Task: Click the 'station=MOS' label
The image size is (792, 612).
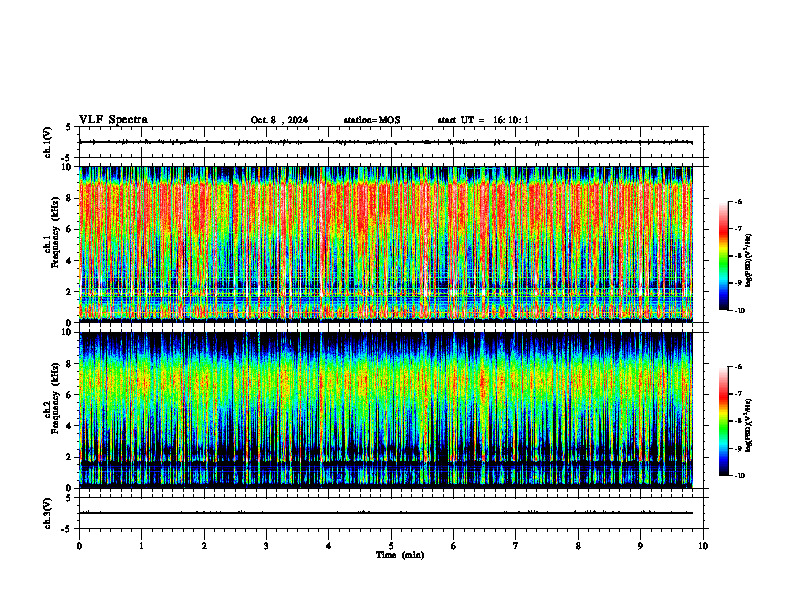Action: [x=372, y=120]
